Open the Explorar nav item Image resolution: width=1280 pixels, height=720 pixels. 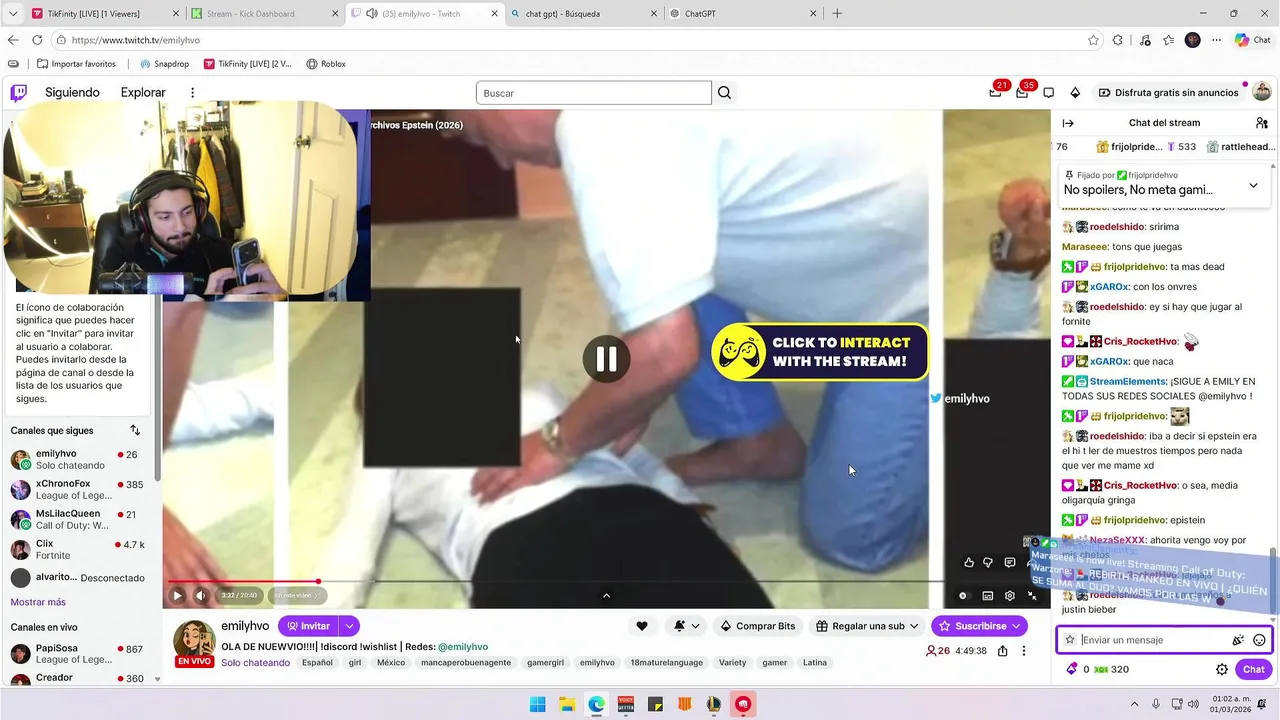143,93
